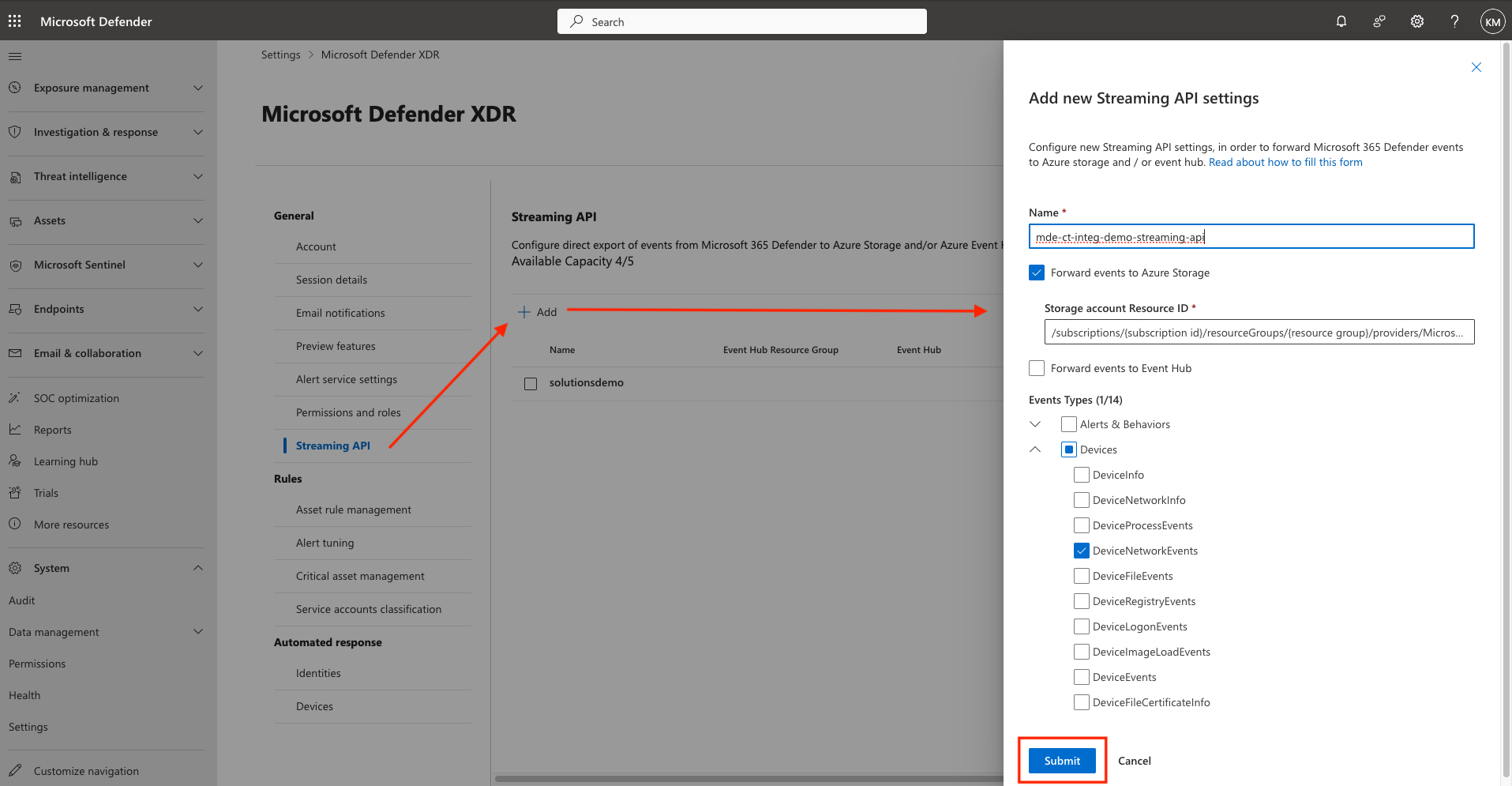Open the app launcher waffle icon

(x=15, y=21)
